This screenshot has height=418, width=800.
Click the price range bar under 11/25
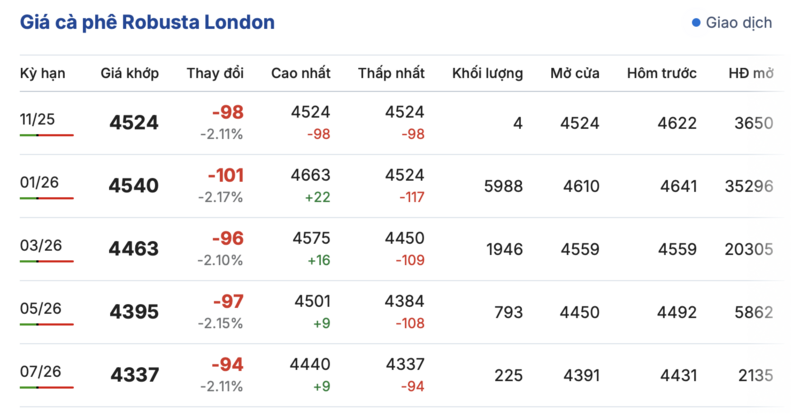[46, 135]
